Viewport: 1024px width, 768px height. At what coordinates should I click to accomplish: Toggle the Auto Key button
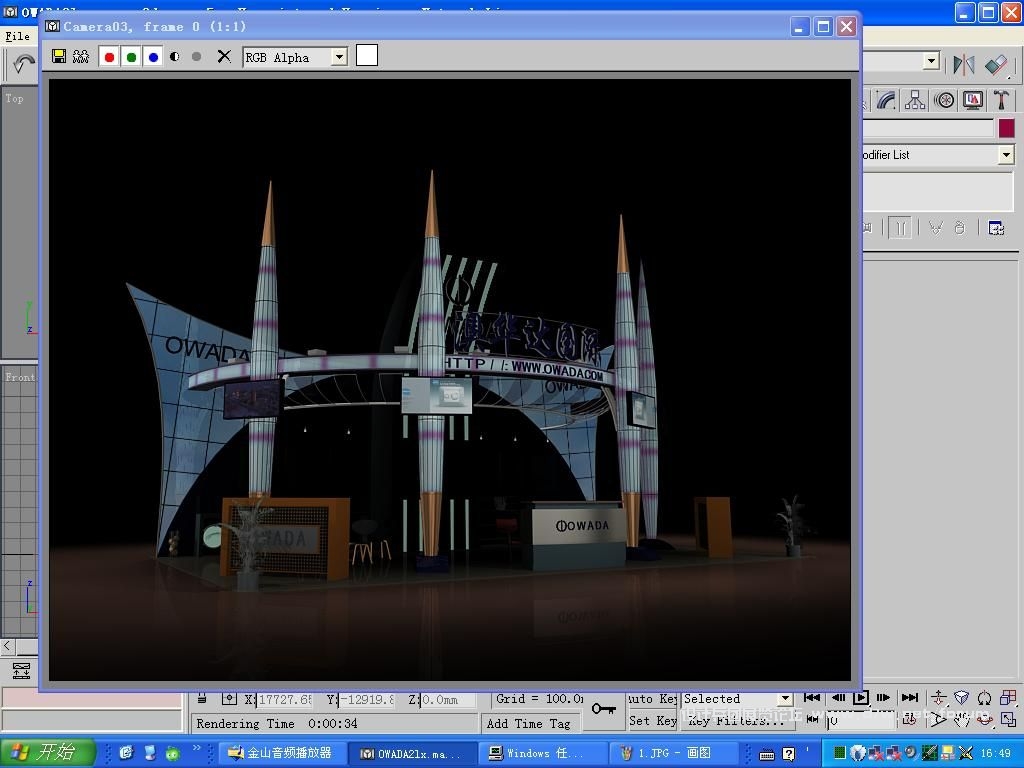(x=652, y=699)
